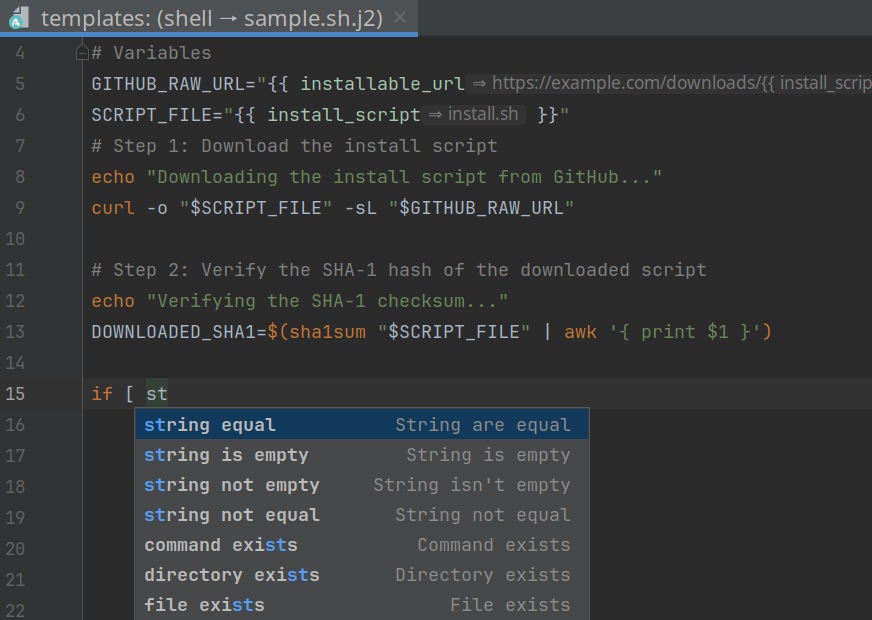Click typed 'st' text on line 15
The width and height of the screenshot is (872, 620).
(157, 394)
